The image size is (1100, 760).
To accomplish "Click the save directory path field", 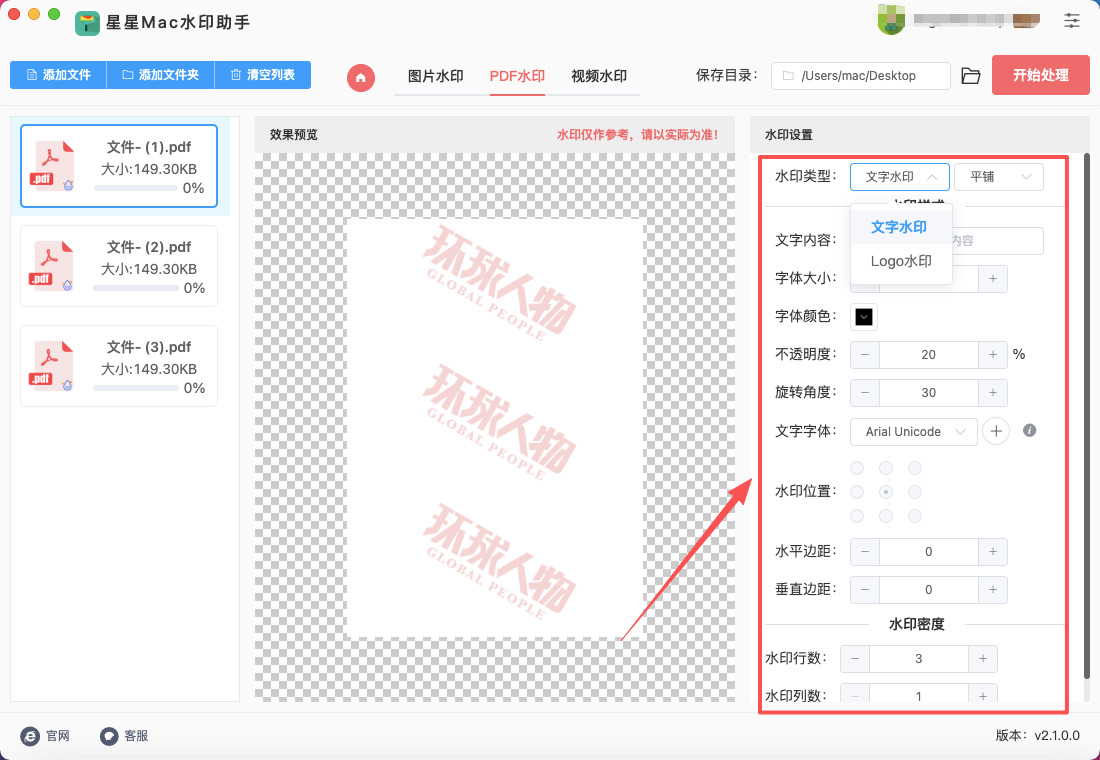I will point(861,76).
